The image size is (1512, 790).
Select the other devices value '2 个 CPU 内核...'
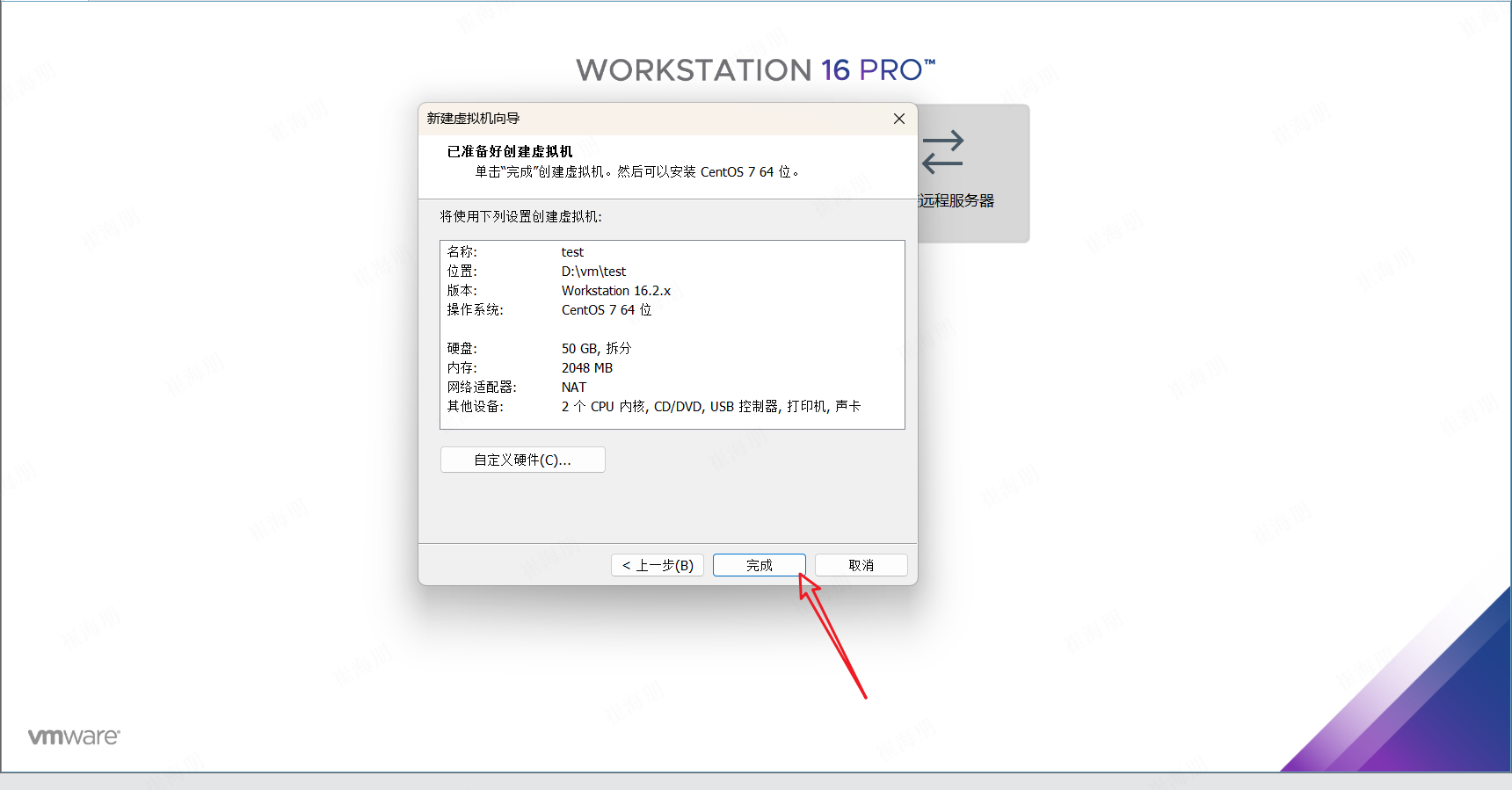711,407
